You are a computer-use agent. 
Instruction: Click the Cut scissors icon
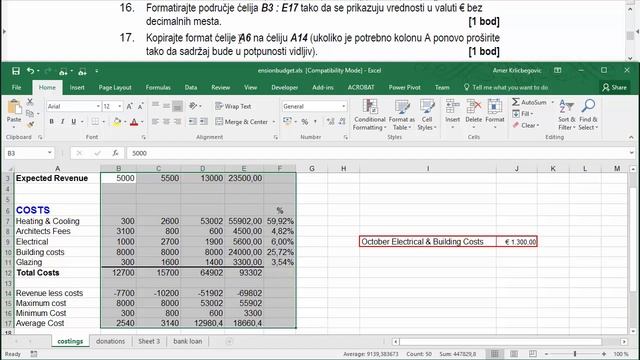30,102
